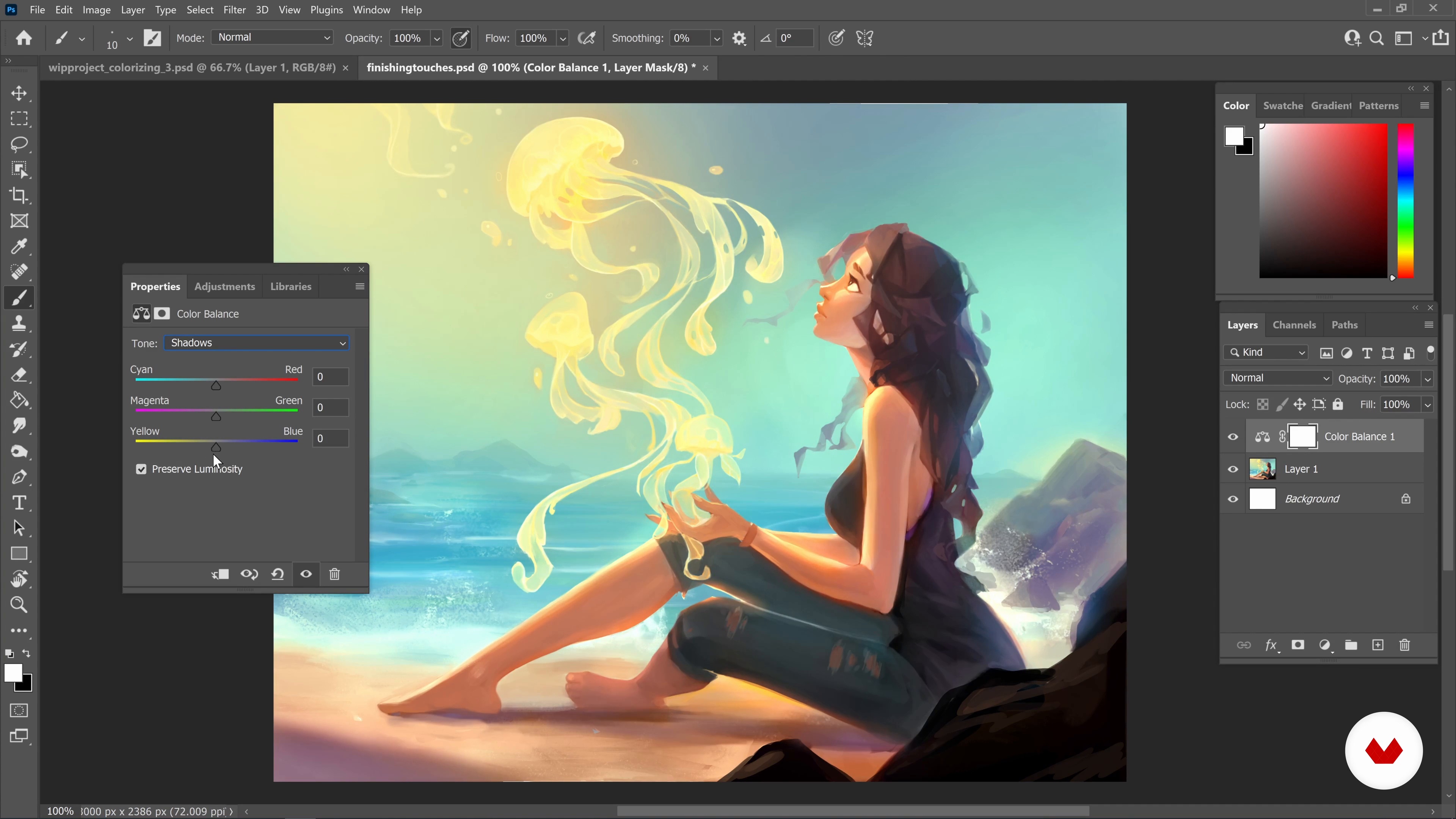This screenshot has height=819, width=1456.
Task: Open the Window menu
Action: [x=371, y=9]
